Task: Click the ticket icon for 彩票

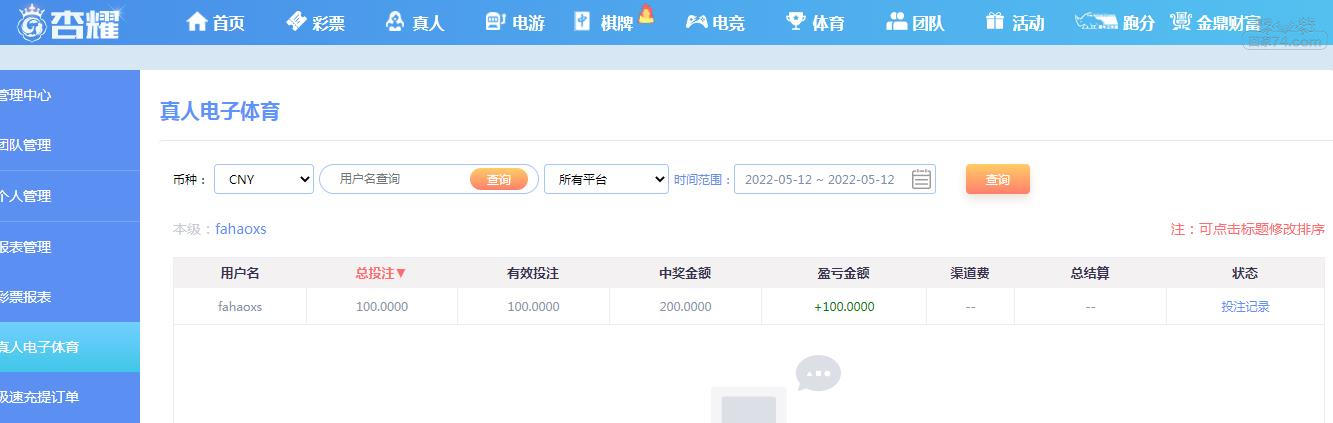Action: tap(297, 22)
